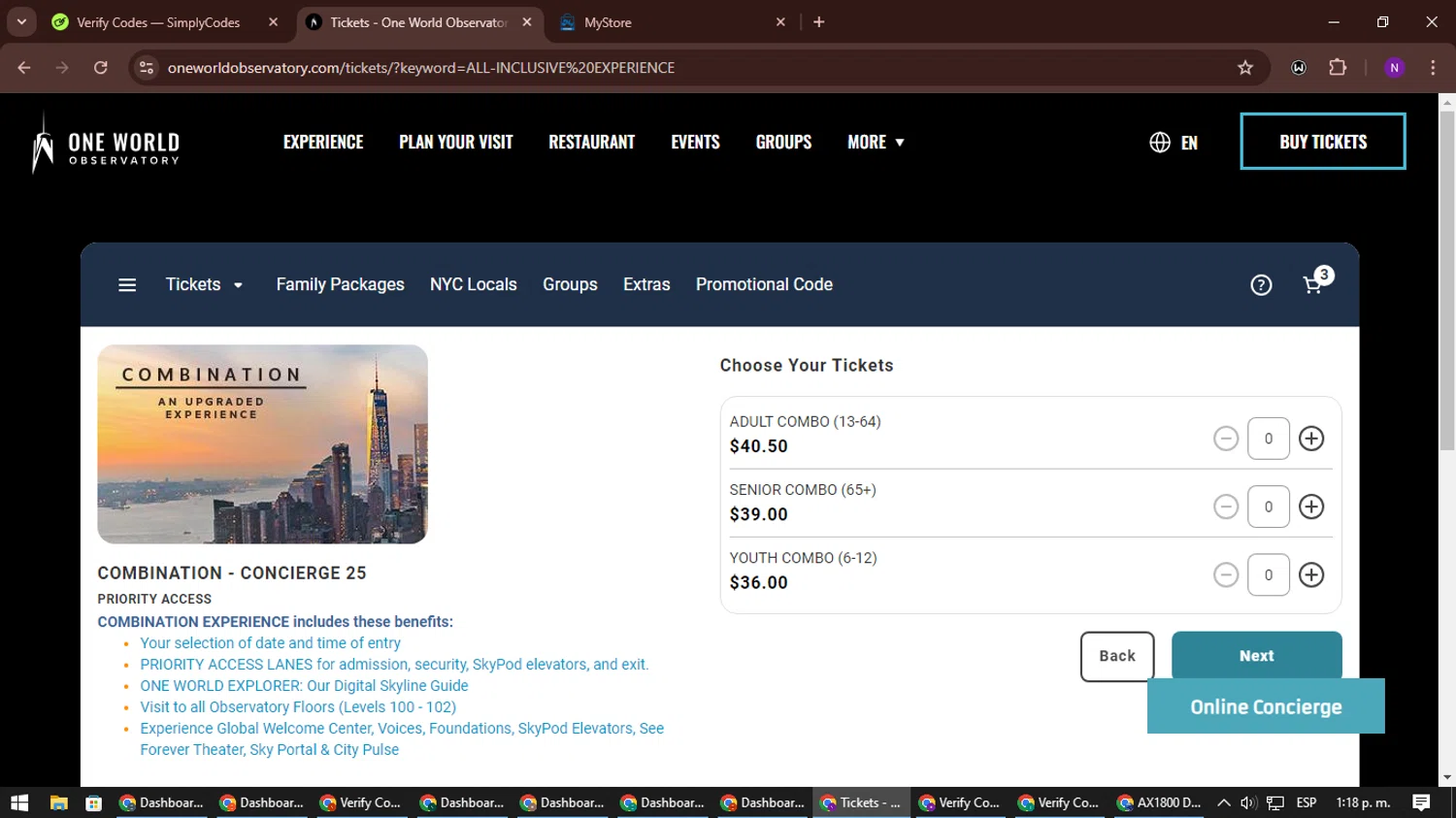Click the 'PRIORITY ACCESS' label

coord(154,599)
